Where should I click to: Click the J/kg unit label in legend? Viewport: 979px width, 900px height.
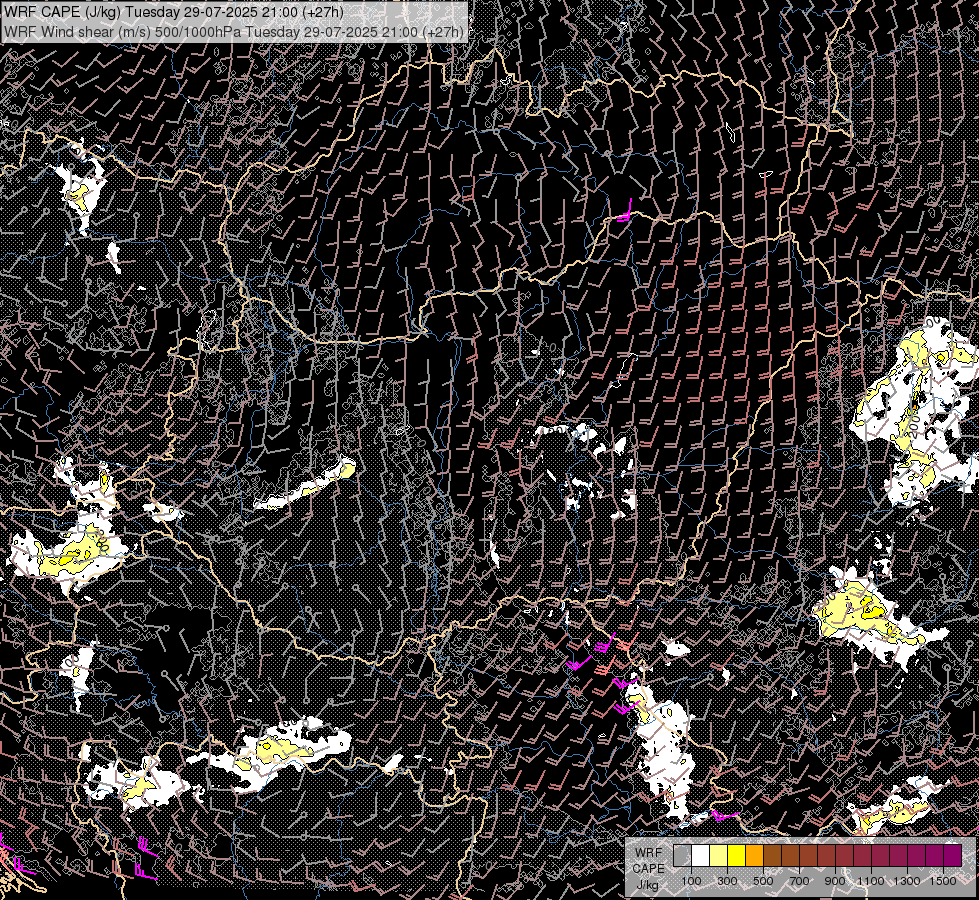[647, 885]
